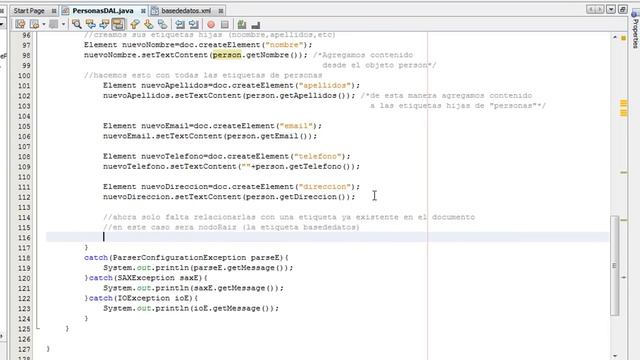Image resolution: width=640 pixels, height=360 pixels.
Task: Toggle Bookmark icon in editor toolbar
Action: (162, 24)
